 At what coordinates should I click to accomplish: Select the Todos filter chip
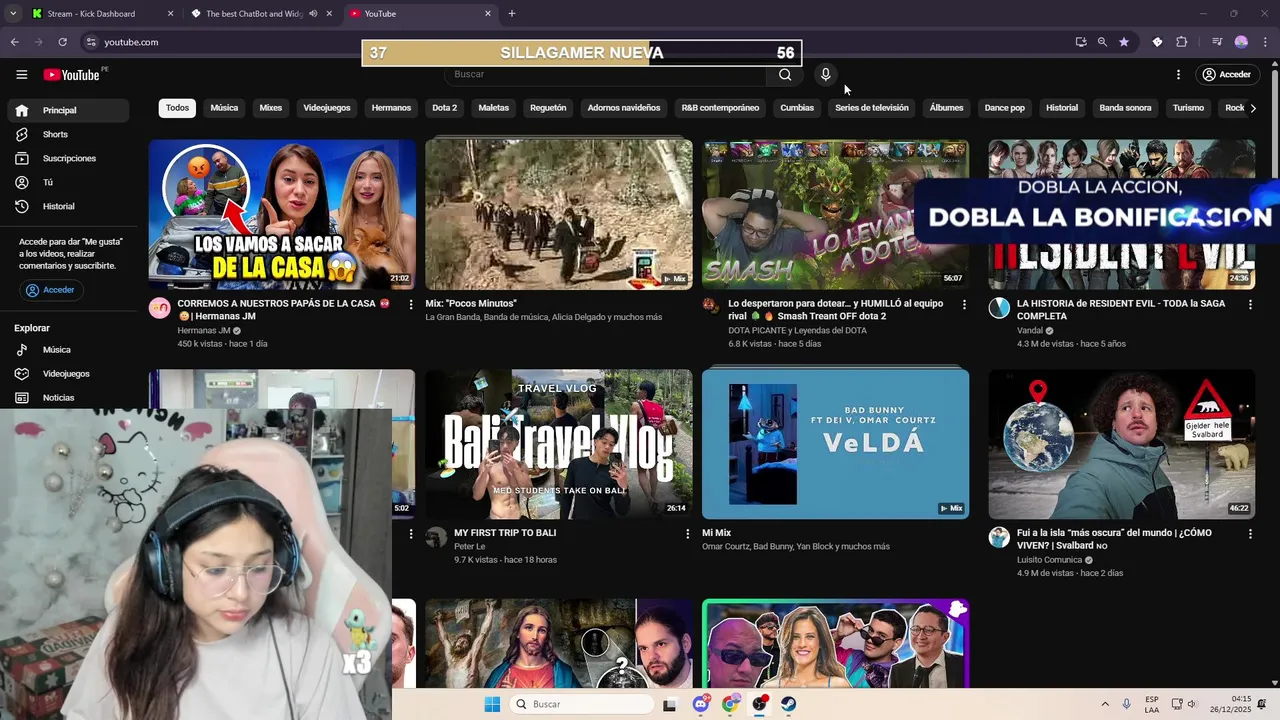coord(177,108)
